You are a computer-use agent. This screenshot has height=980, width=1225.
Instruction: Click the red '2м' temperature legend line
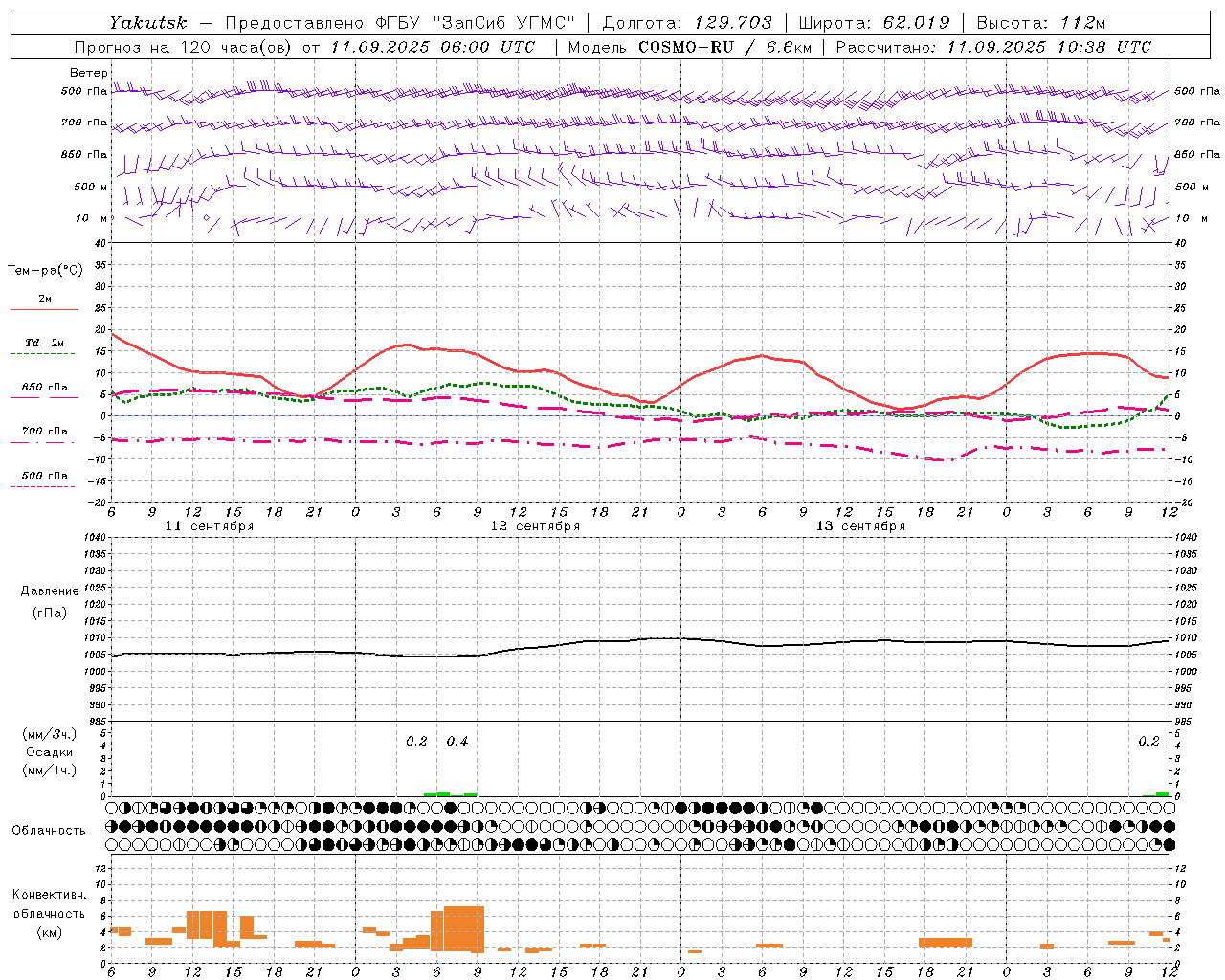point(44,309)
